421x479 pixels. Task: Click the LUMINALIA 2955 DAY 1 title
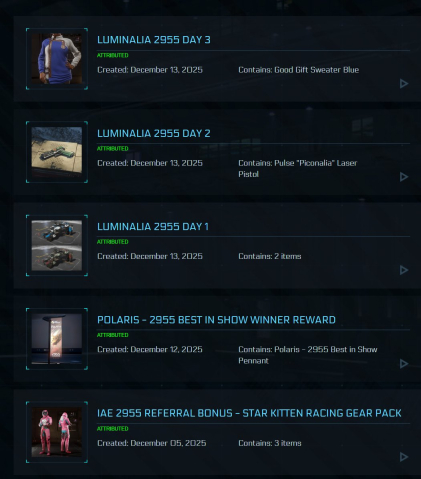[x=153, y=227]
